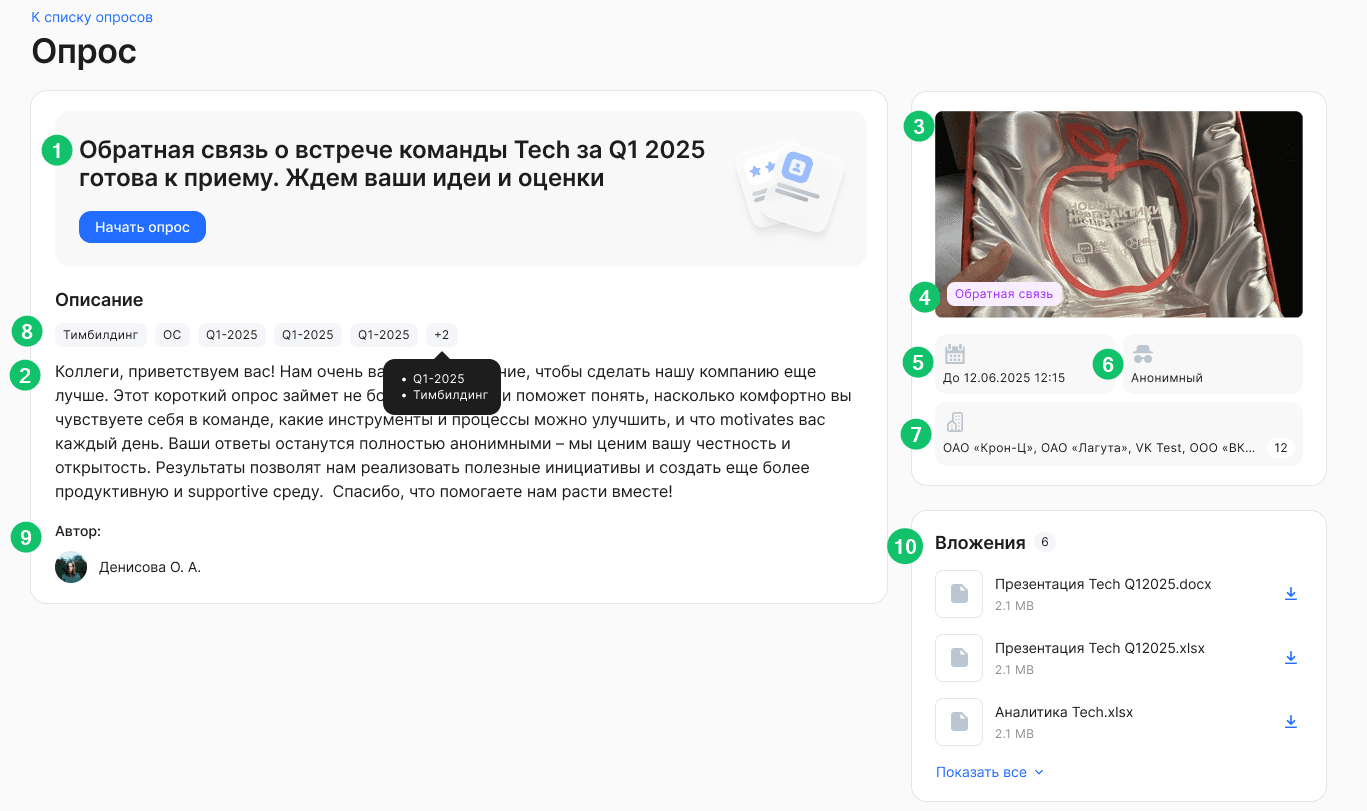This screenshot has height=811, width=1367.
Task: Open the full company list via «12» badge
Action: coord(1281,447)
